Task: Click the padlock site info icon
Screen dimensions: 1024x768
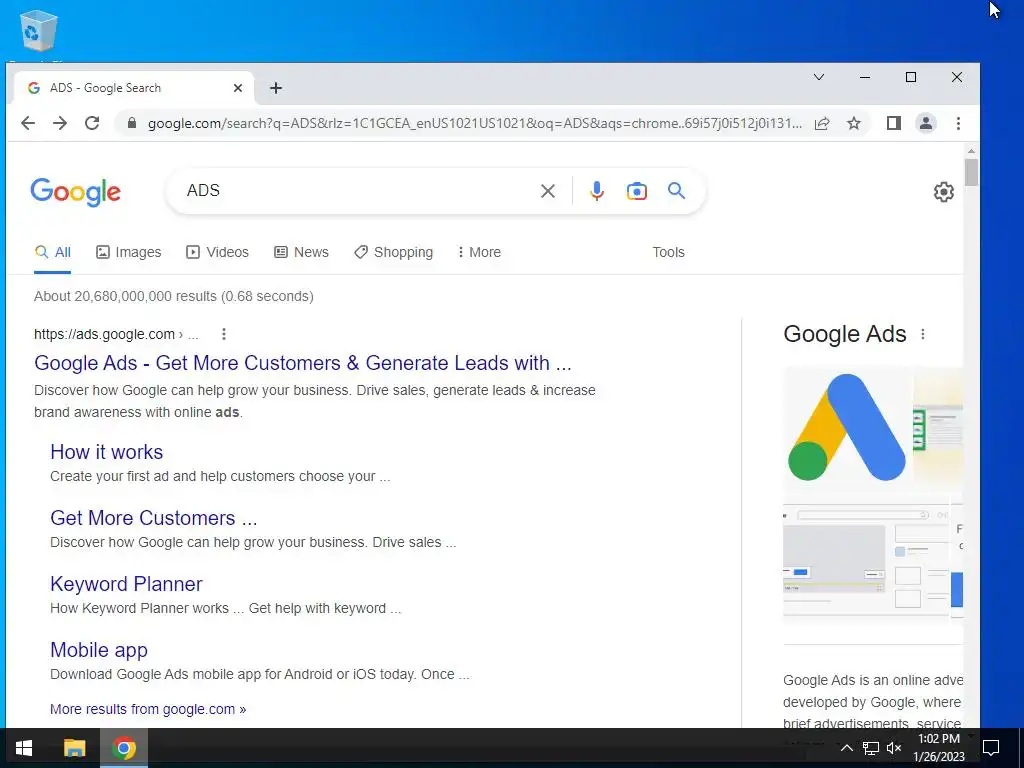Action: tap(132, 123)
